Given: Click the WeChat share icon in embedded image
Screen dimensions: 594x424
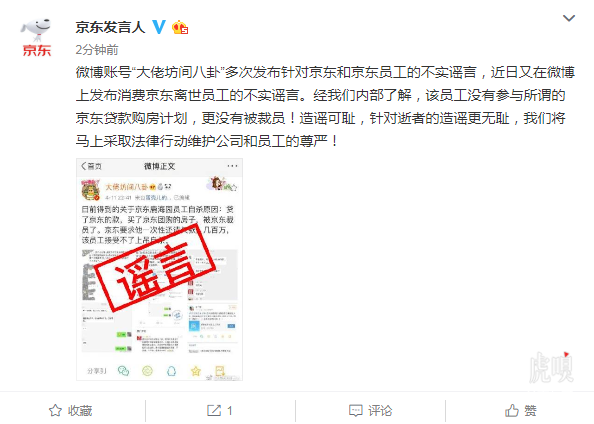Looking at the screenshot, I should point(123,371).
